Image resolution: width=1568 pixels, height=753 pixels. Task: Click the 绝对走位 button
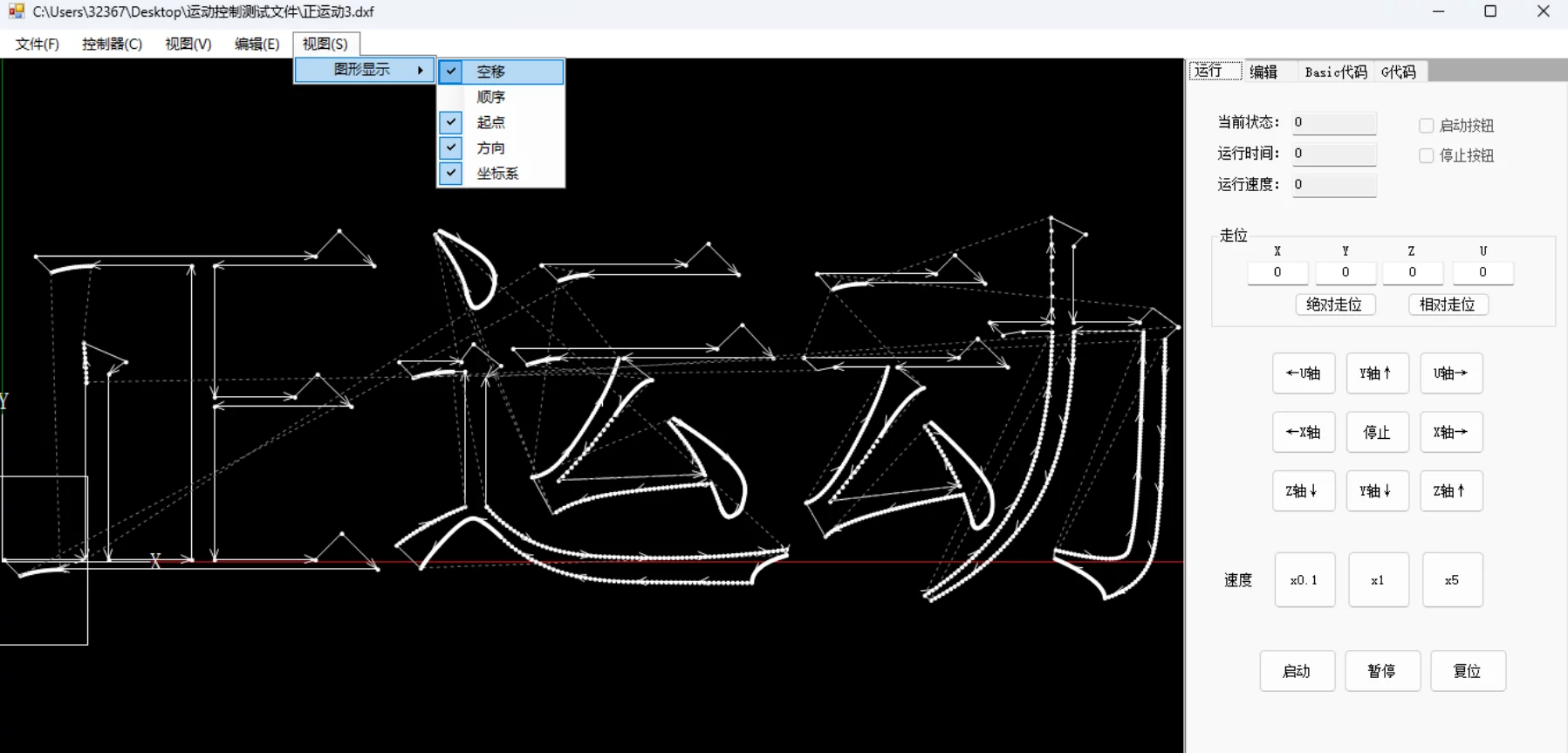[x=1334, y=305]
